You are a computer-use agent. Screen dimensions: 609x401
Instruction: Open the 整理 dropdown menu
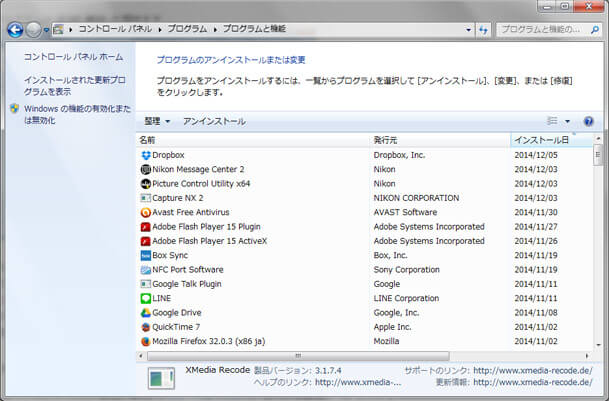tap(157, 121)
